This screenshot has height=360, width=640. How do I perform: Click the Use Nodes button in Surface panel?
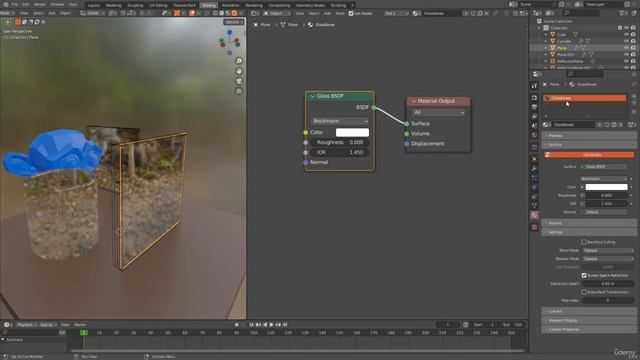click(589, 155)
